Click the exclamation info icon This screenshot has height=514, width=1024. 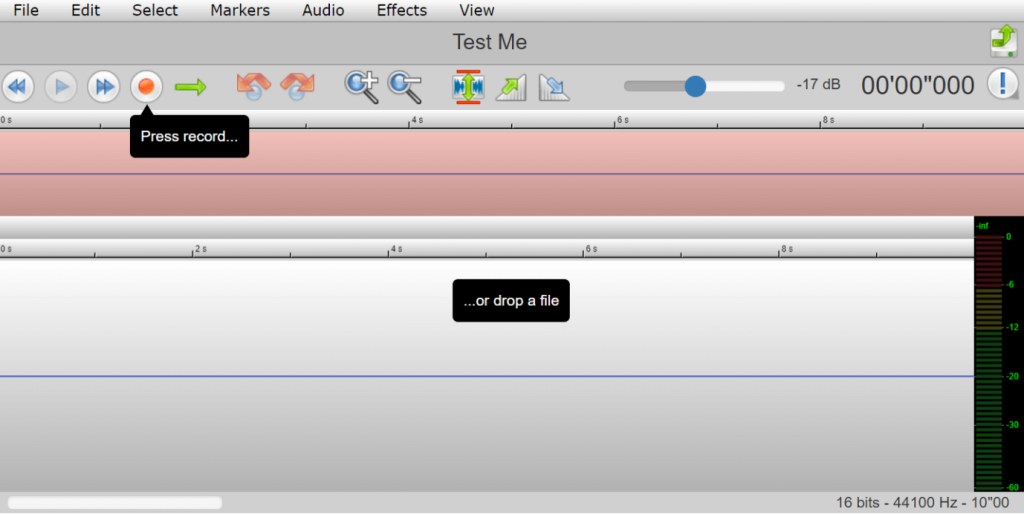point(1002,85)
